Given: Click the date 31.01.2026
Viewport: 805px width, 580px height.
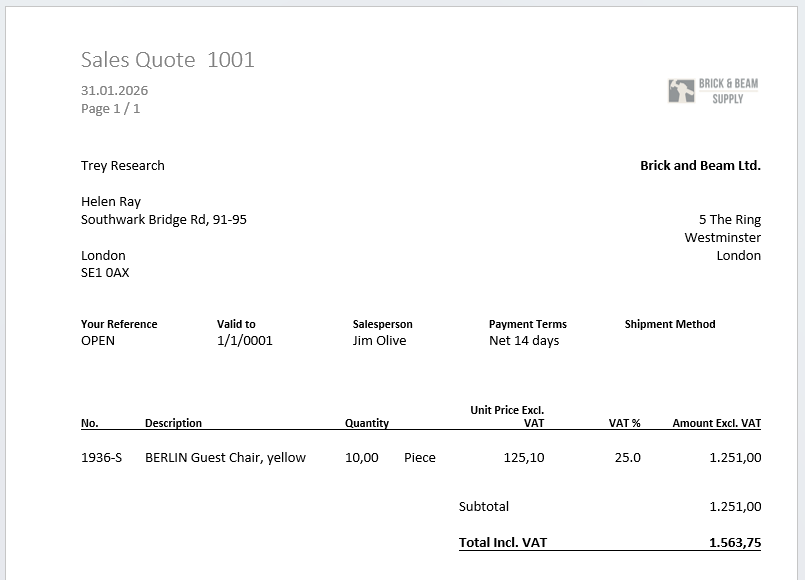Looking at the screenshot, I should (x=114, y=90).
